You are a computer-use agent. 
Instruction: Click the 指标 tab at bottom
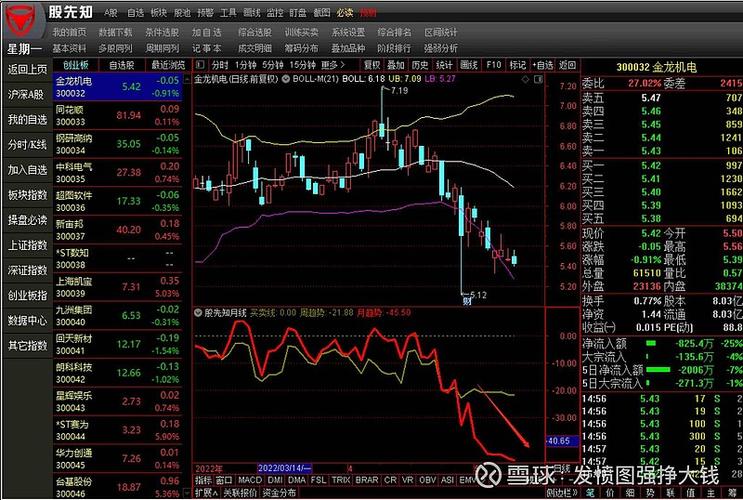pos(203,480)
